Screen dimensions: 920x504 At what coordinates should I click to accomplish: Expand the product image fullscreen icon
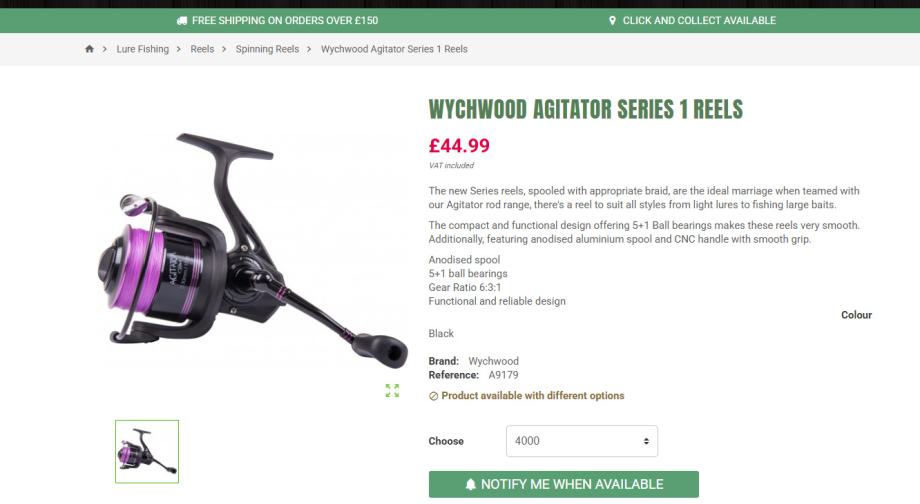[x=392, y=391]
